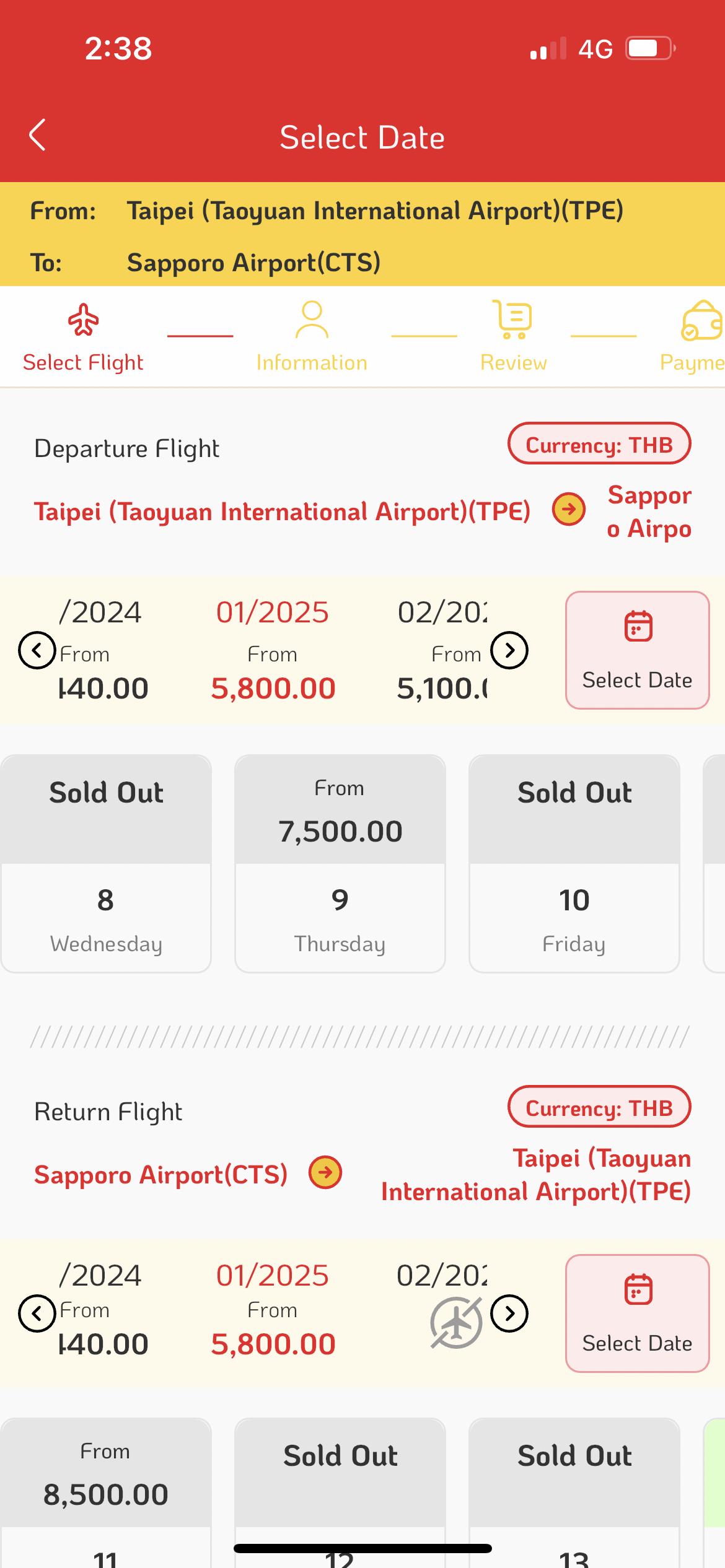
Task: Choose return date 11 priced 8,500.00
Action: click(105, 1492)
